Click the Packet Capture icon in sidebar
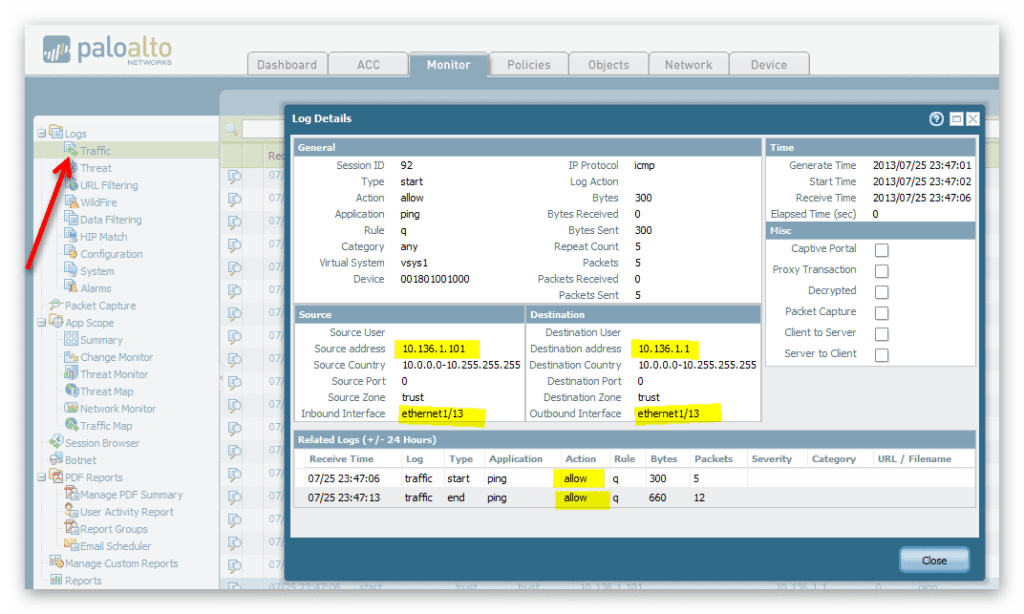The width and height of the screenshot is (1024, 614). (56, 305)
